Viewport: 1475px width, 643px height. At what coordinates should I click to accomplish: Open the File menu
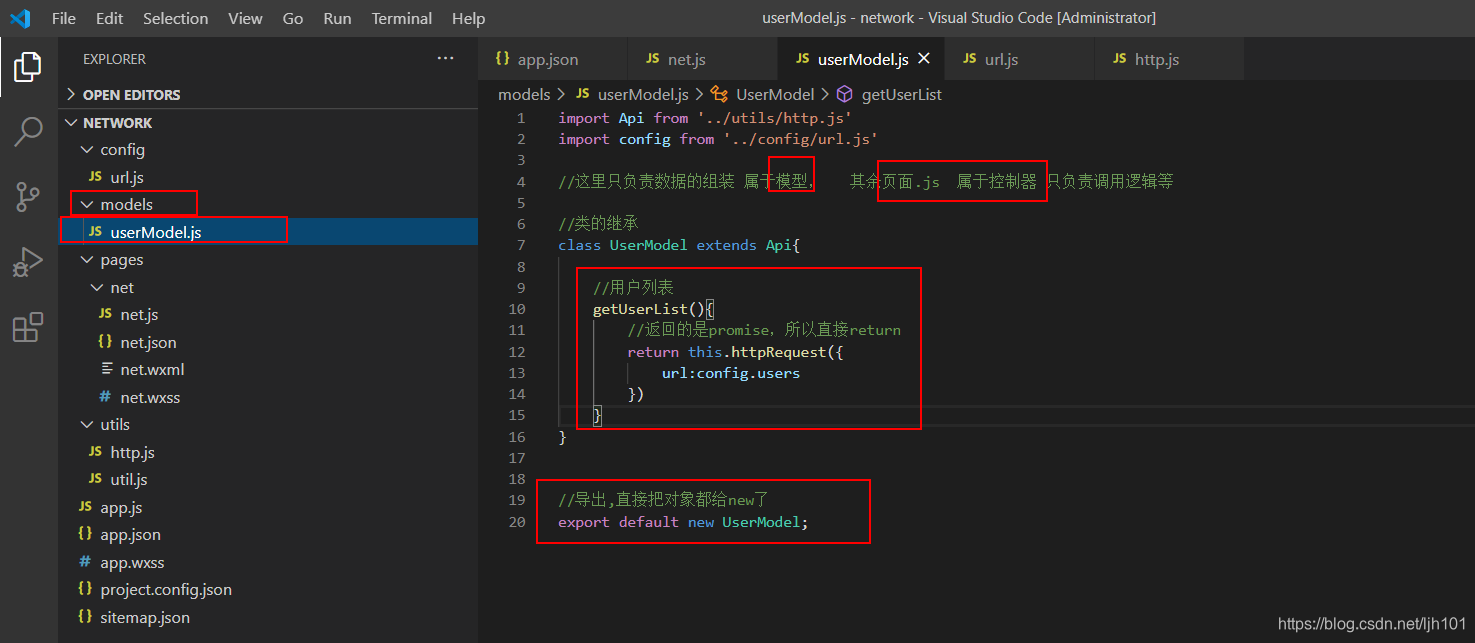(64, 18)
